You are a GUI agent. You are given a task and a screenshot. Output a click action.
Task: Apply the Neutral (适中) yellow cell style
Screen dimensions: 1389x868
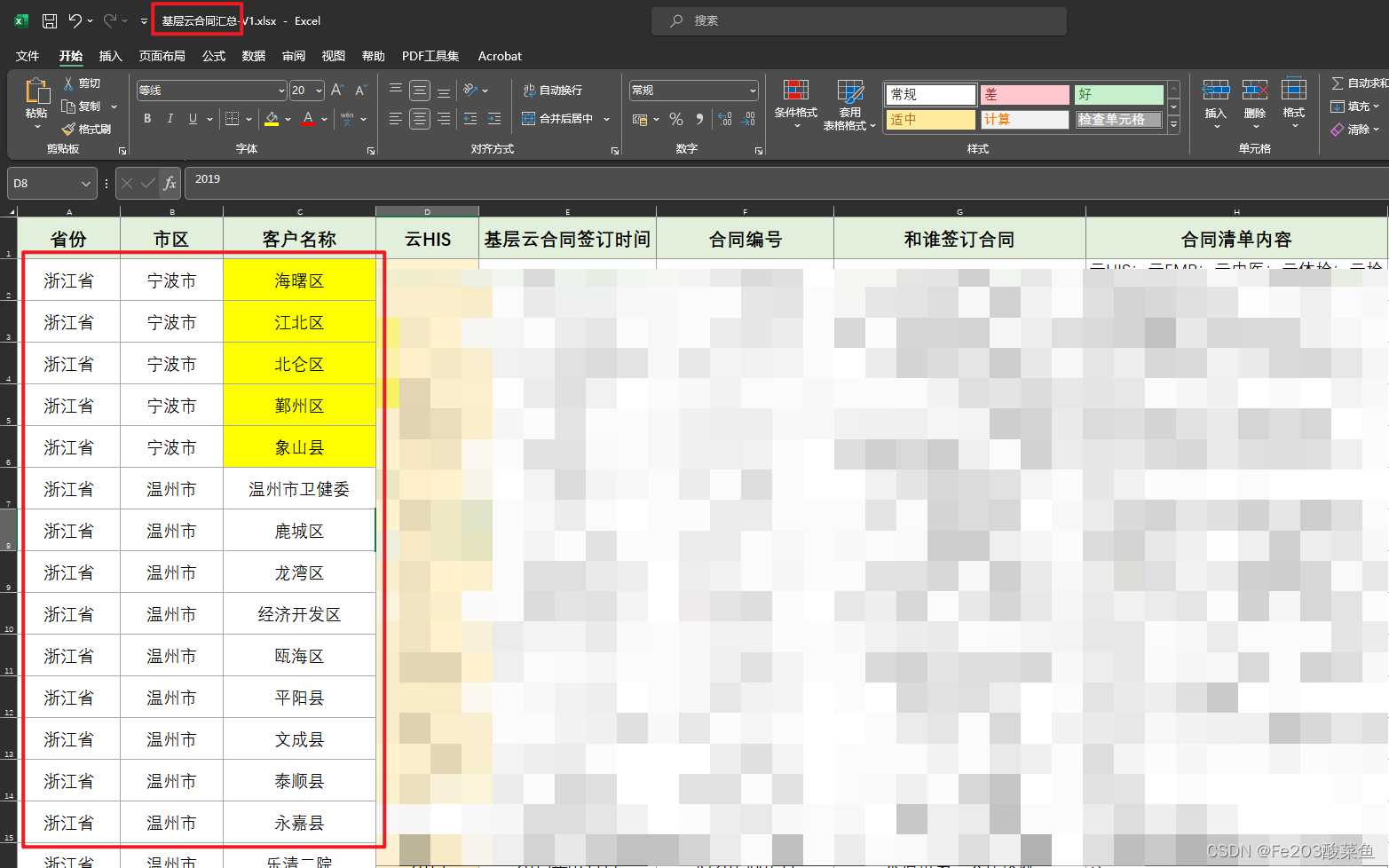click(930, 119)
